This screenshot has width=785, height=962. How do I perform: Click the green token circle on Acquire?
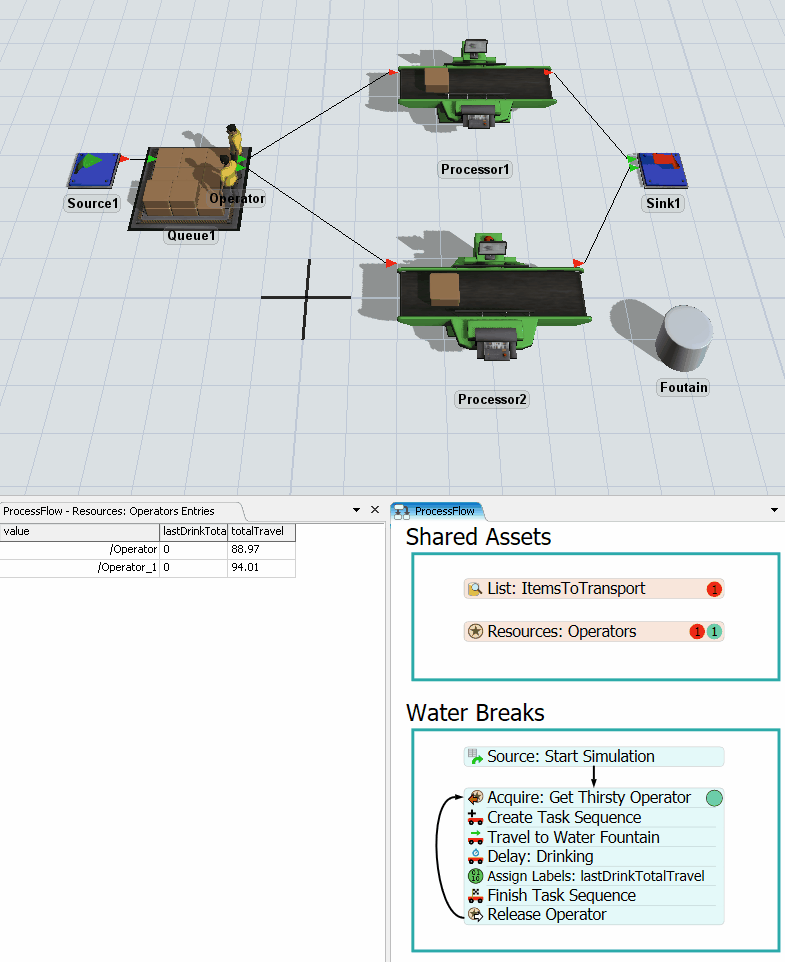point(714,798)
